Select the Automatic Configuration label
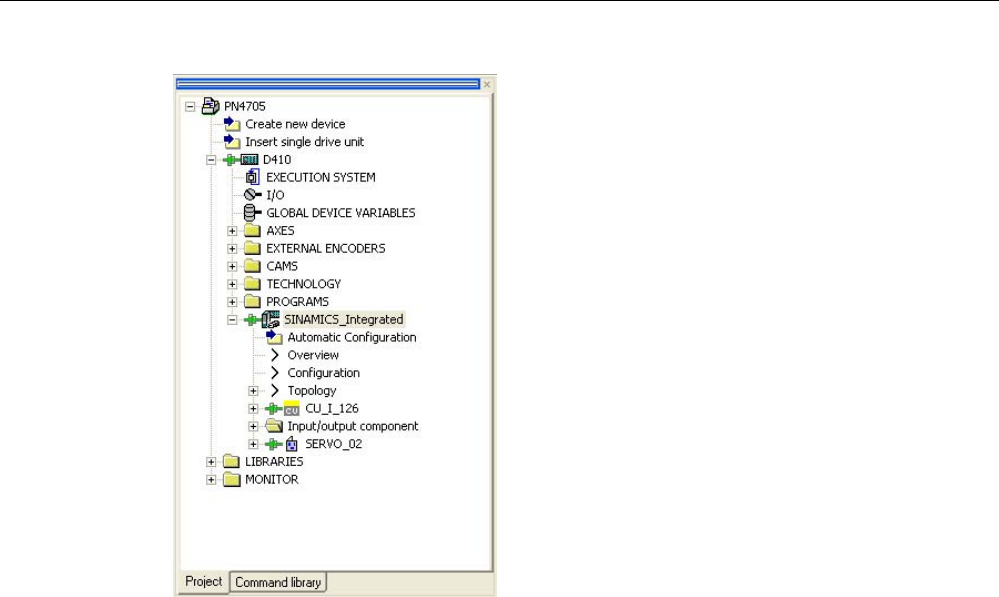 [x=352, y=338]
